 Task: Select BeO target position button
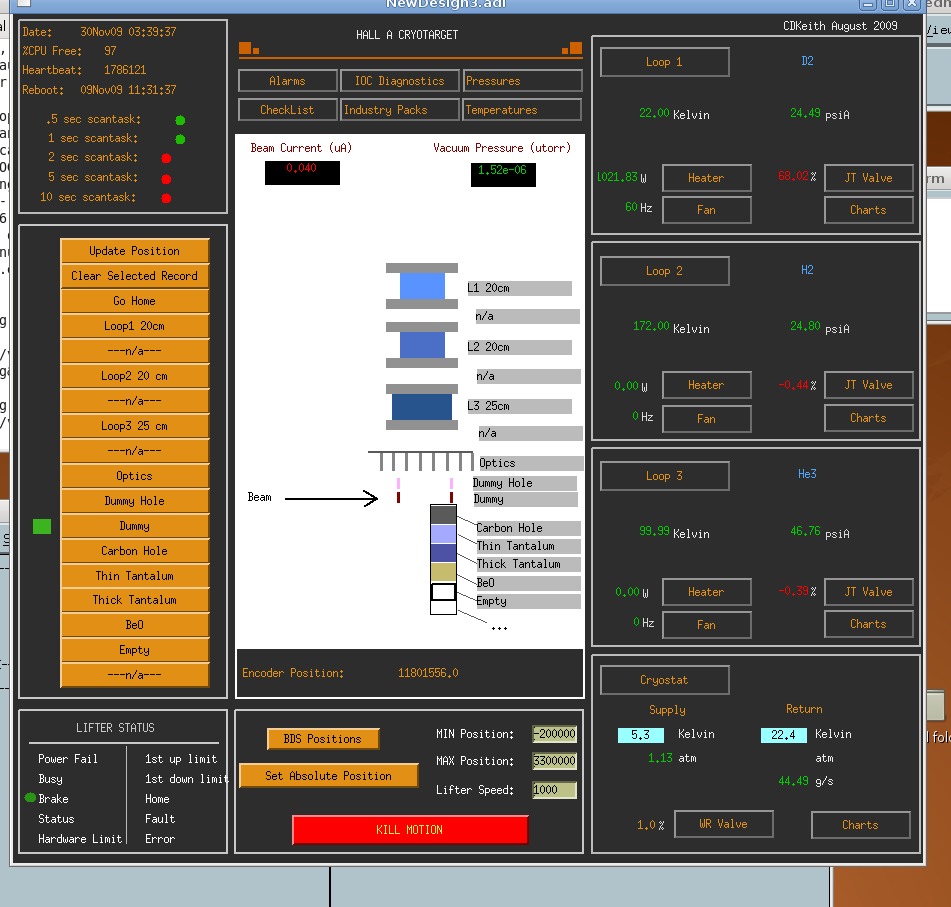tap(135, 624)
